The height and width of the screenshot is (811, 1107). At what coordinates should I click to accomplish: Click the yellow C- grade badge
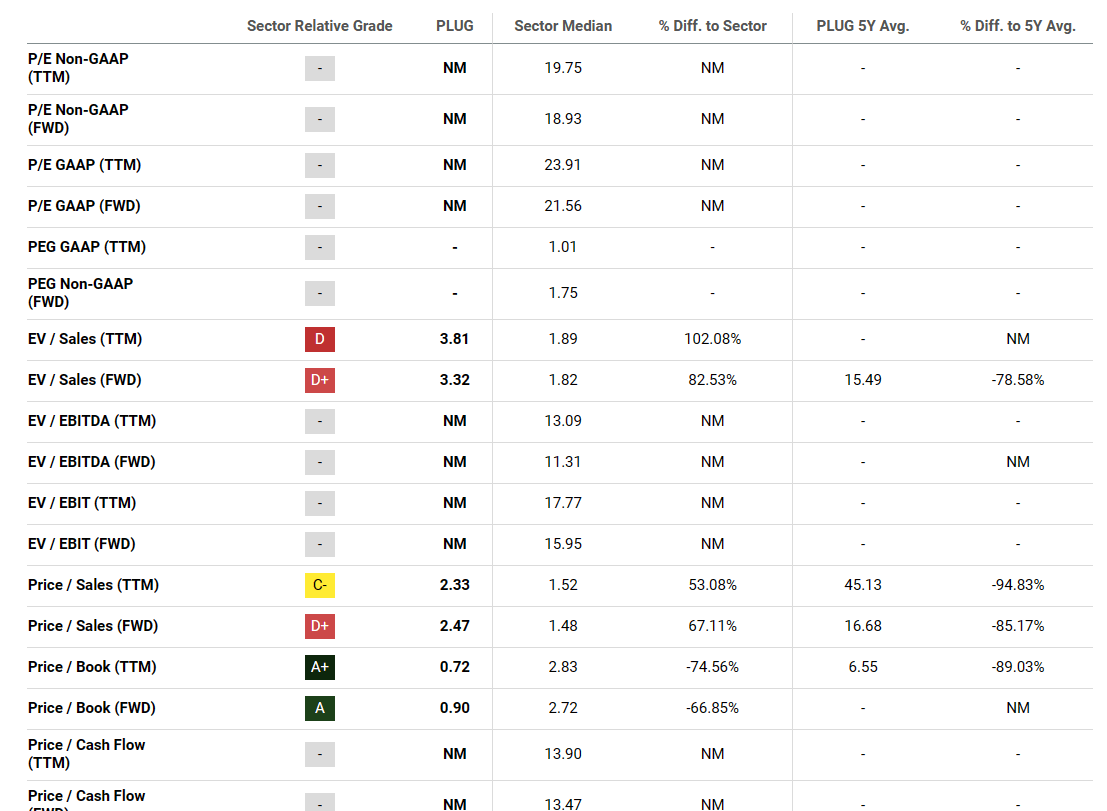tap(320, 585)
